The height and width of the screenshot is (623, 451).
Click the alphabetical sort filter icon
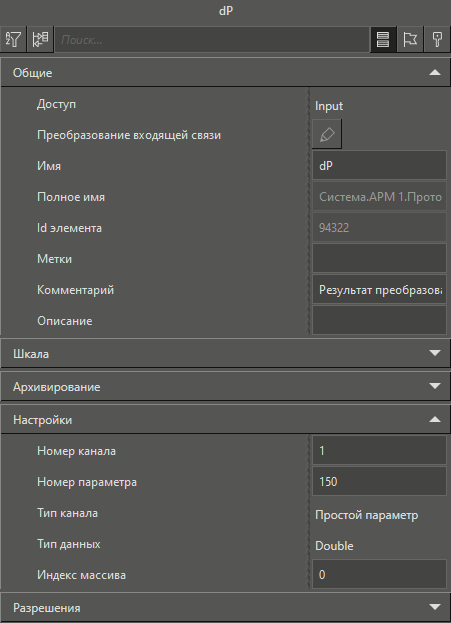(x=13, y=39)
